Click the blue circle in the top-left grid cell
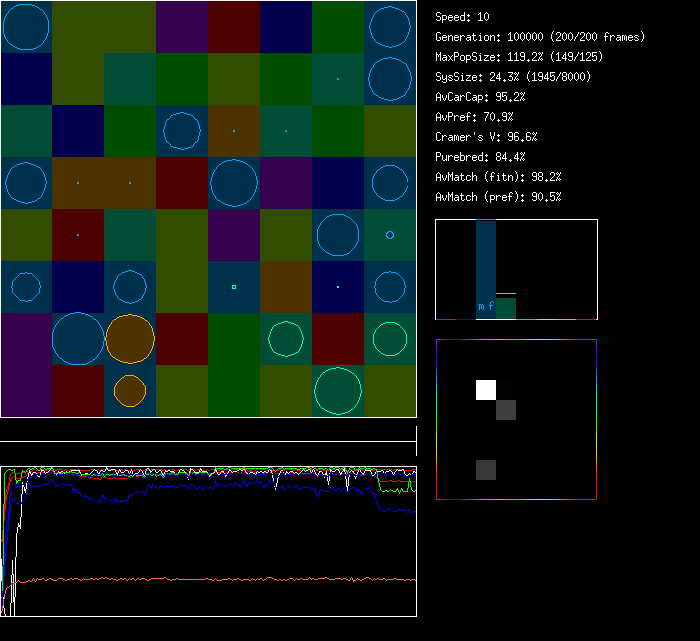700x641 pixels. pos(26,27)
